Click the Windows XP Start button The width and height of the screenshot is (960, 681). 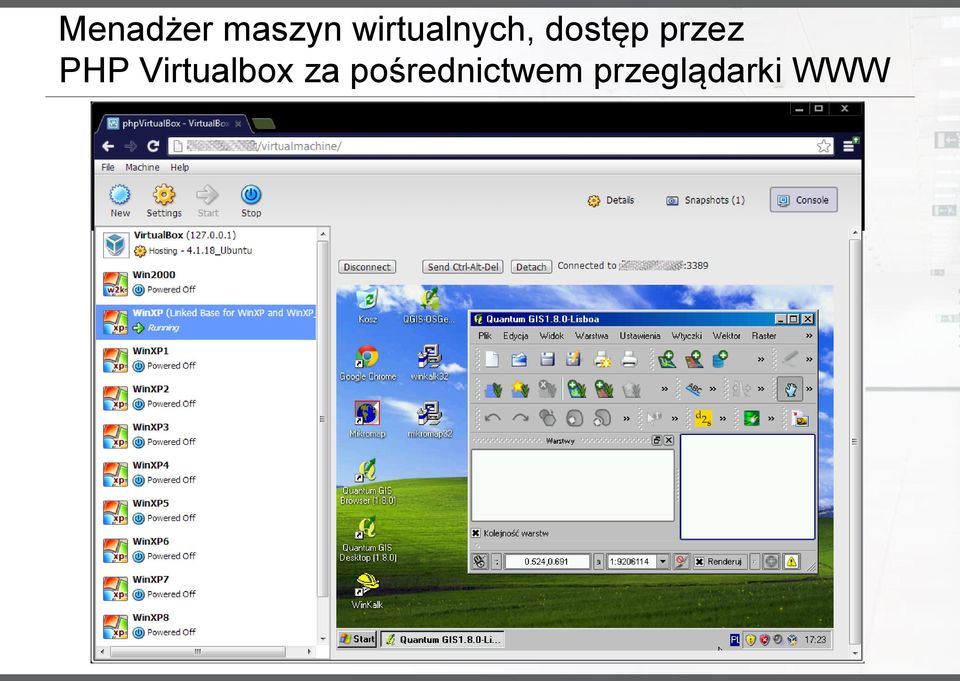358,639
